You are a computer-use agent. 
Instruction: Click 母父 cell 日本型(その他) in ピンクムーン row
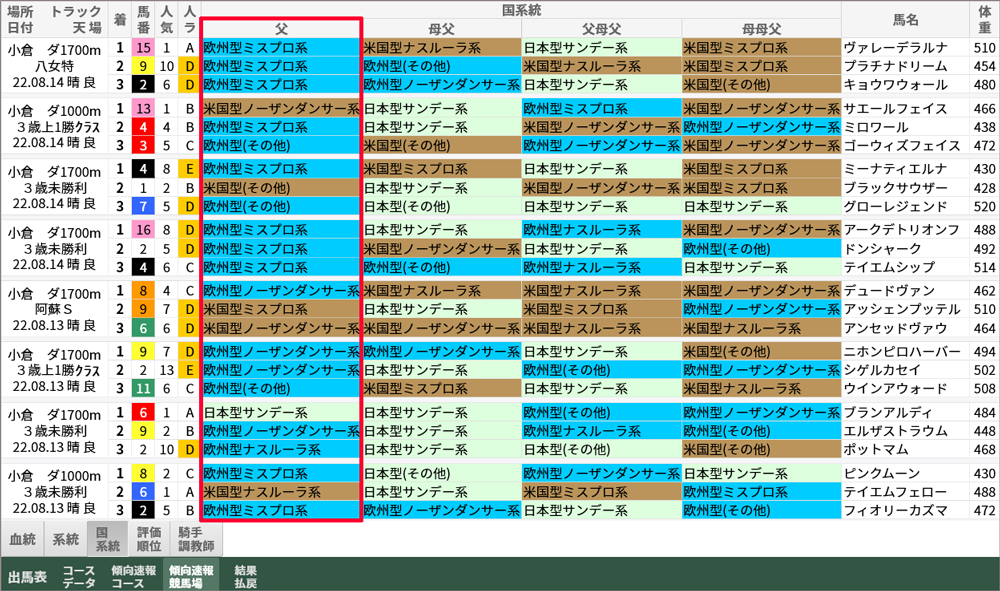(441, 474)
